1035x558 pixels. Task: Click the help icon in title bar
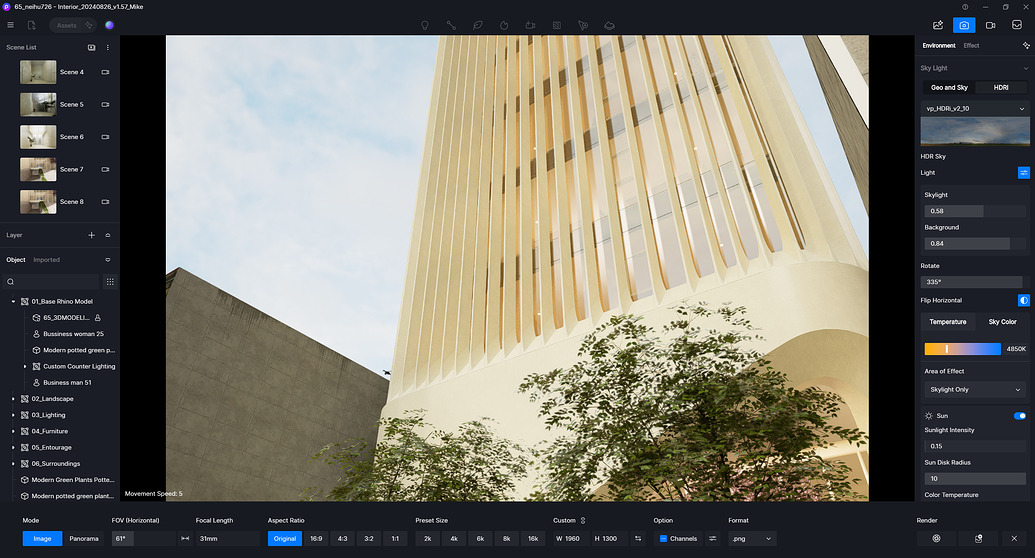click(x=965, y=7)
